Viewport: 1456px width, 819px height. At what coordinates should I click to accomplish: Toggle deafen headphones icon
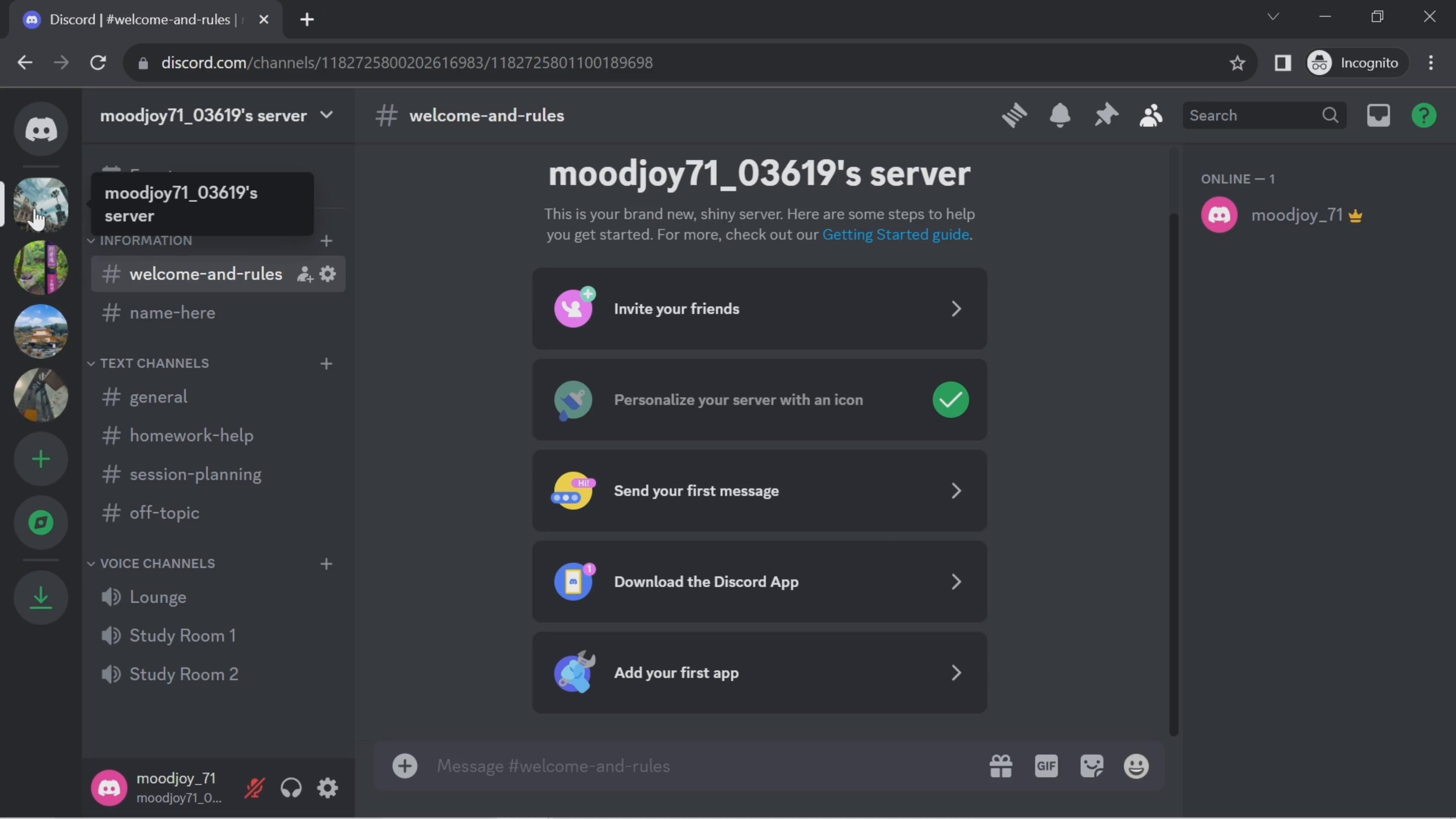(x=291, y=788)
